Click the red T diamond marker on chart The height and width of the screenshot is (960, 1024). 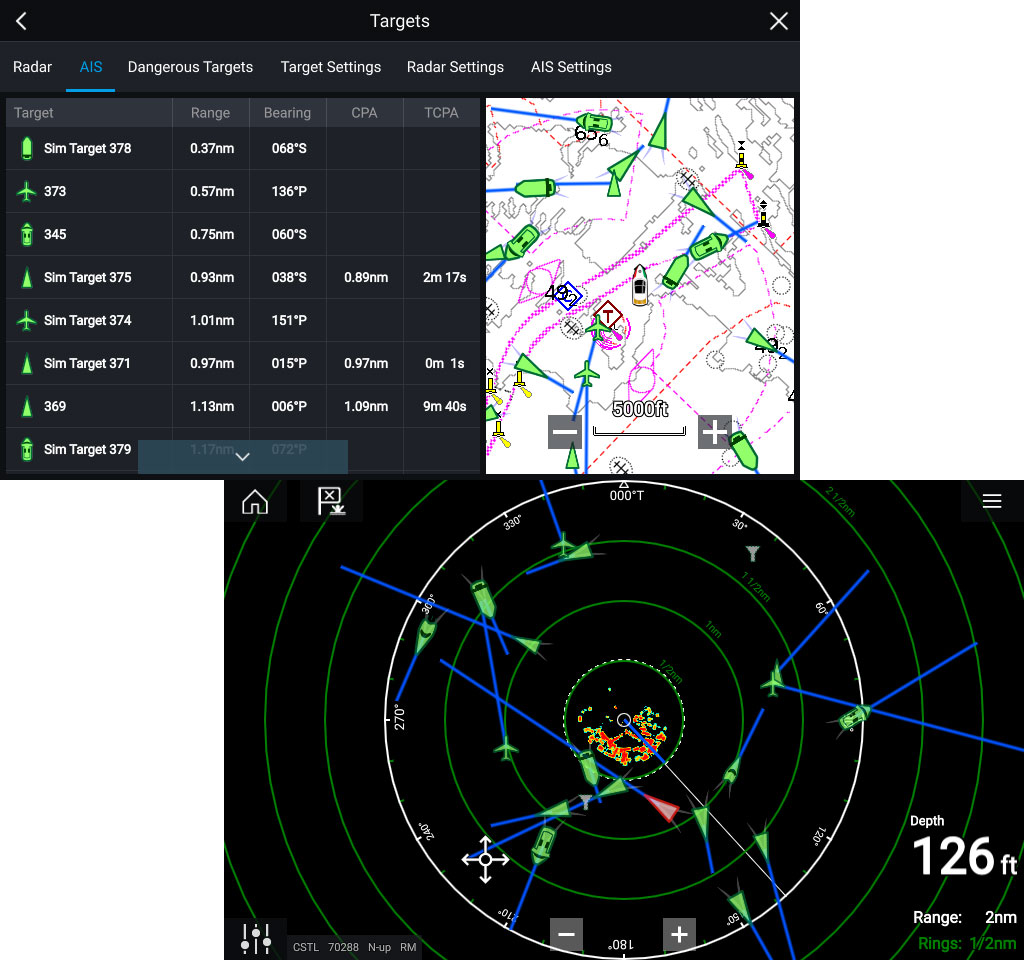pyautogui.click(x=608, y=316)
